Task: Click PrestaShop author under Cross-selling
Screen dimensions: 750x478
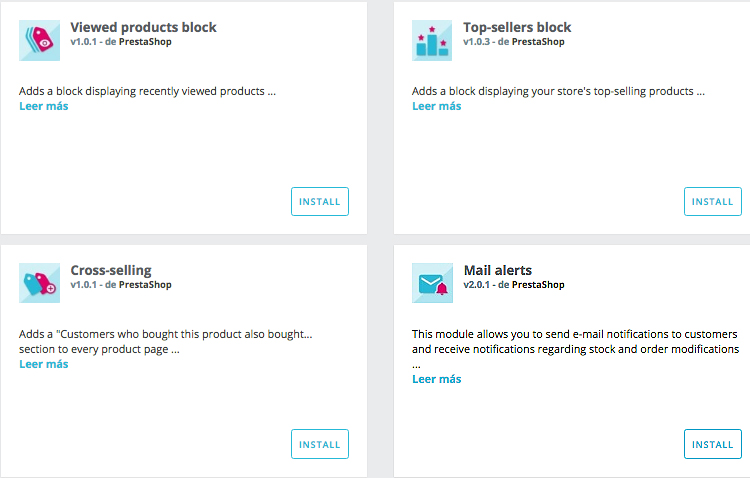Action: click(145, 285)
